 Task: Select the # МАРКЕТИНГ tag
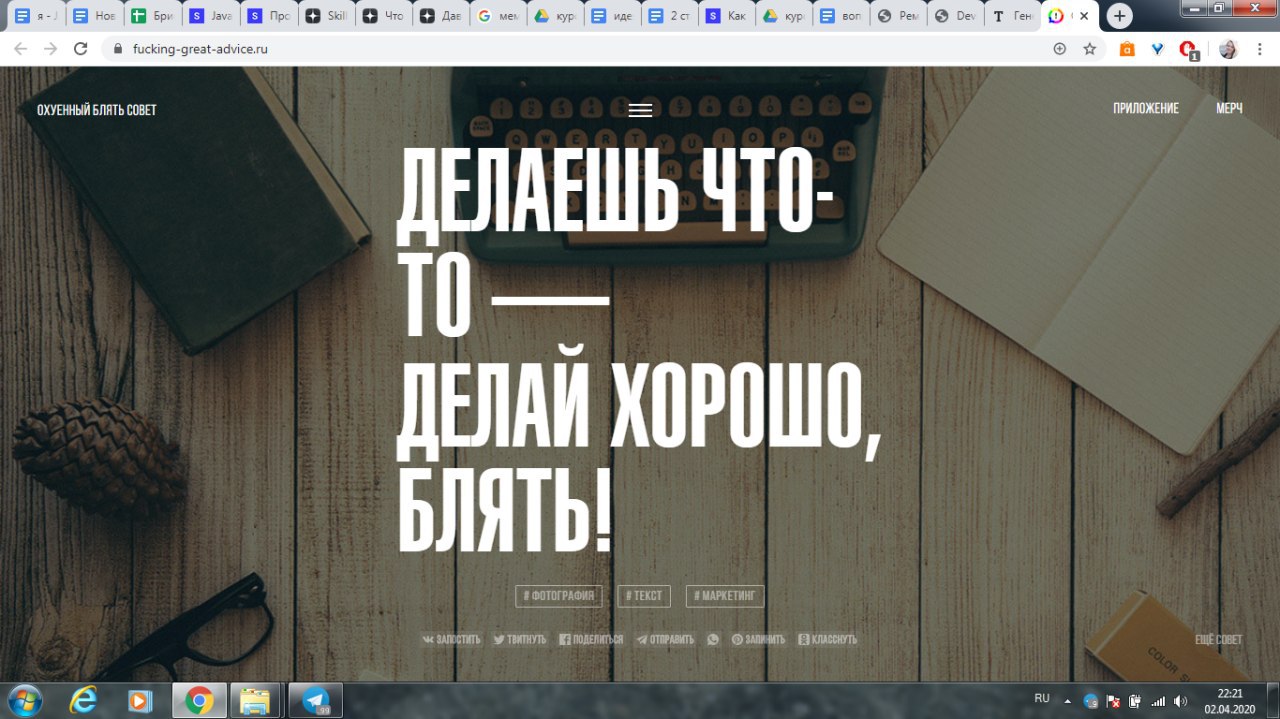pyautogui.click(x=725, y=596)
